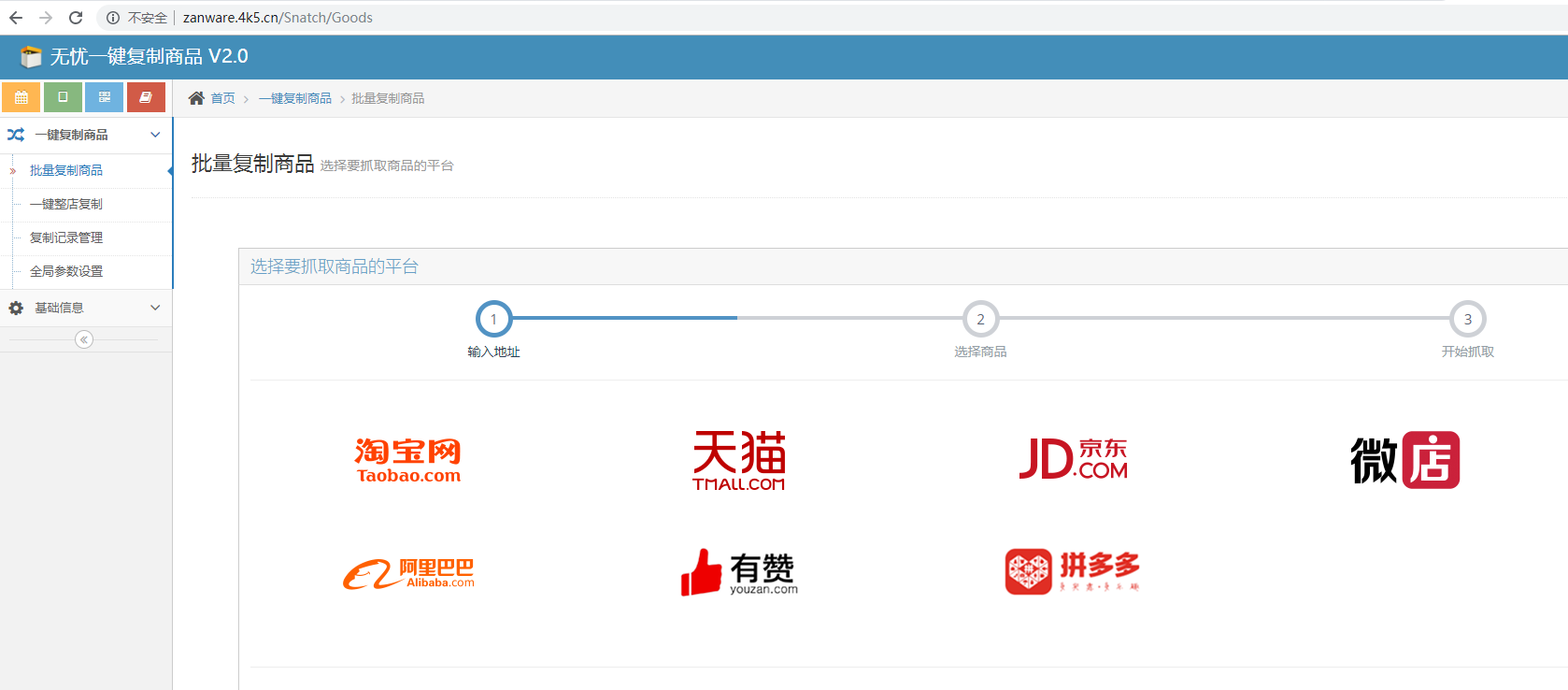Click the red book shortcut button
1568x690 pixels.
point(146,97)
